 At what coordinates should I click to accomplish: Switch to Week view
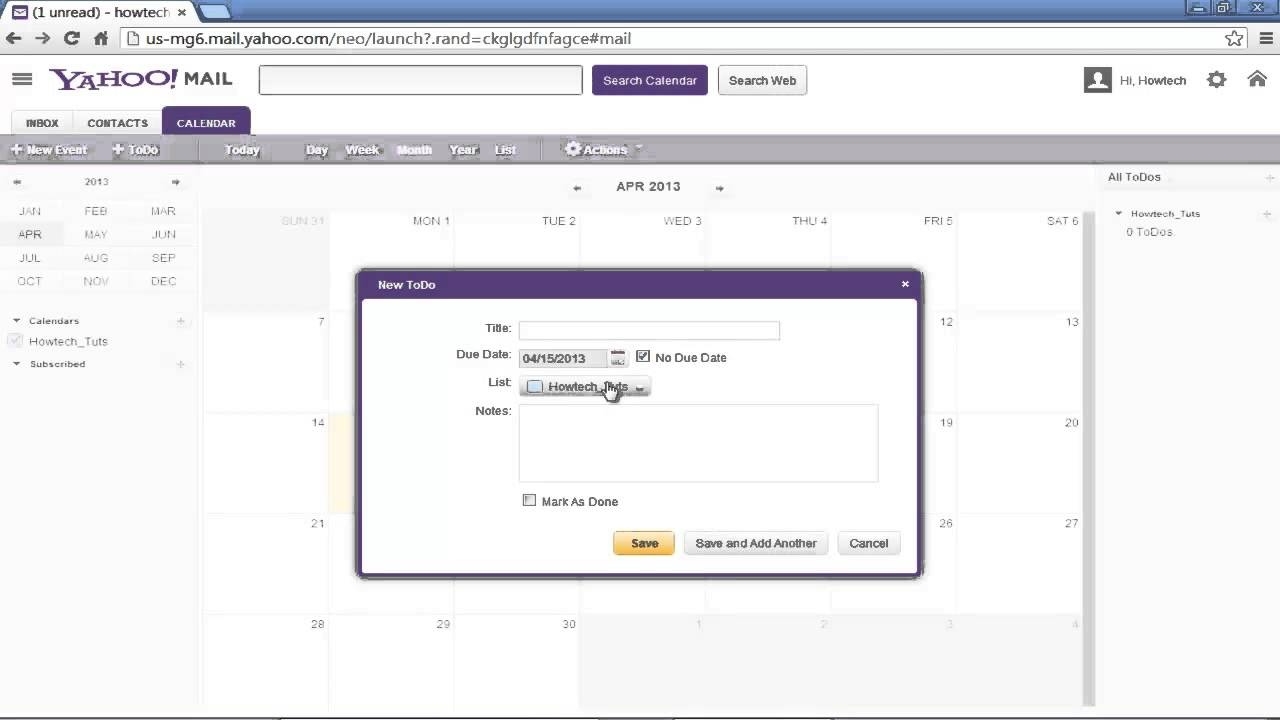click(362, 150)
